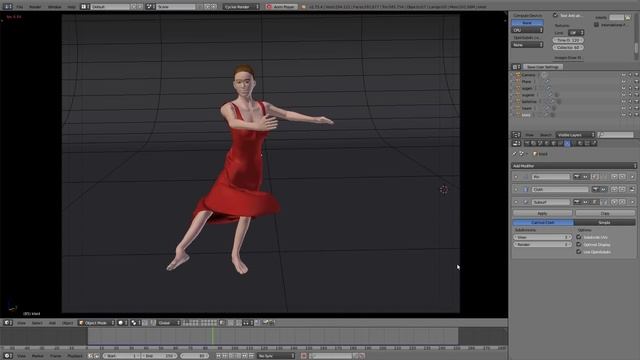The width and height of the screenshot is (640, 360).
Task: Open the 3D viewport editor type selector
Action: click(x=8, y=323)
